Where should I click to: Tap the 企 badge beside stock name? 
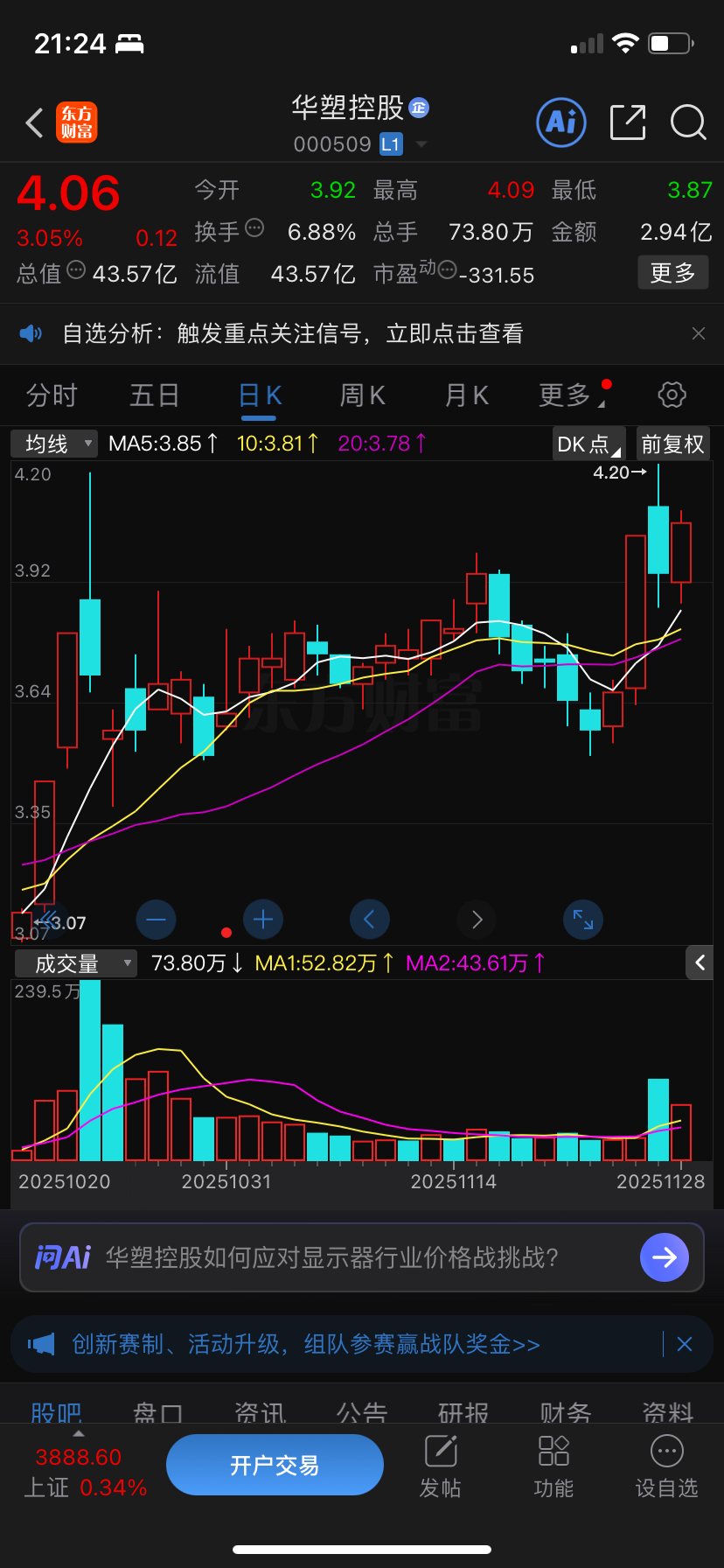(419, 107)
